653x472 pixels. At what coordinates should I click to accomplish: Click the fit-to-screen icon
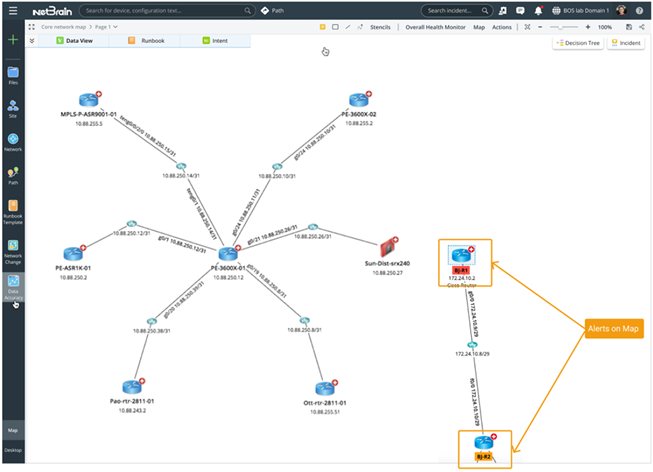coord(527,27)
